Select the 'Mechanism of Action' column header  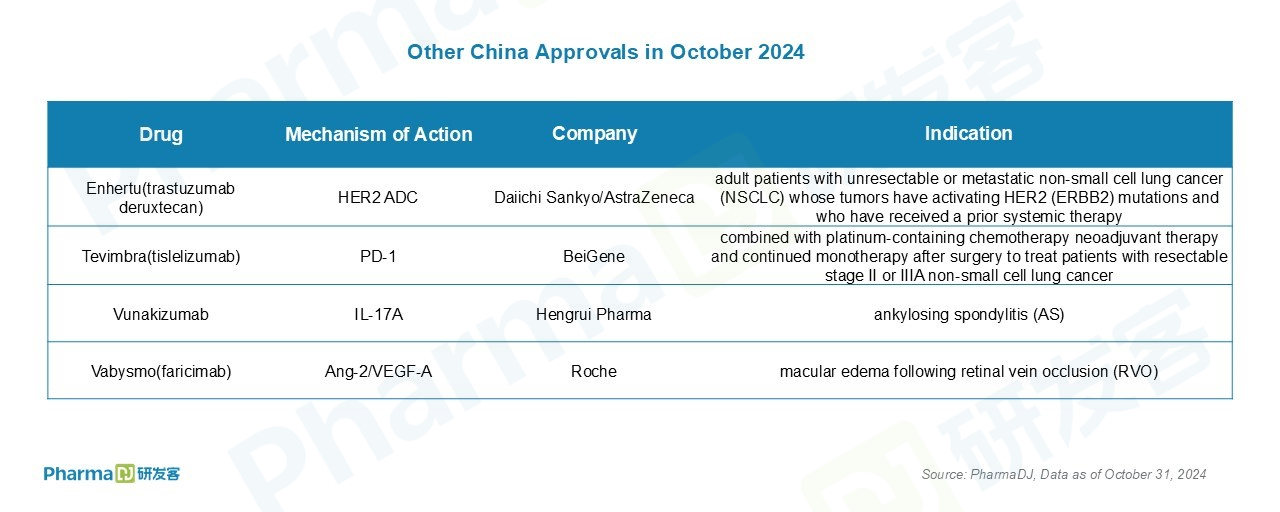click(379, 134)
